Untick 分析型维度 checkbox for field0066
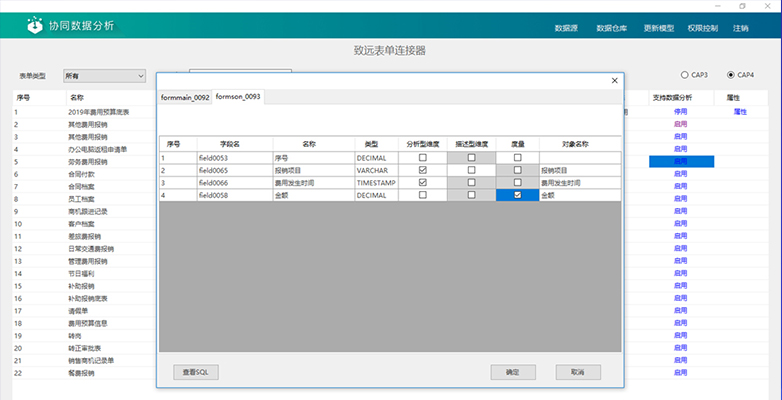782x400 pixels. (423, 183)
